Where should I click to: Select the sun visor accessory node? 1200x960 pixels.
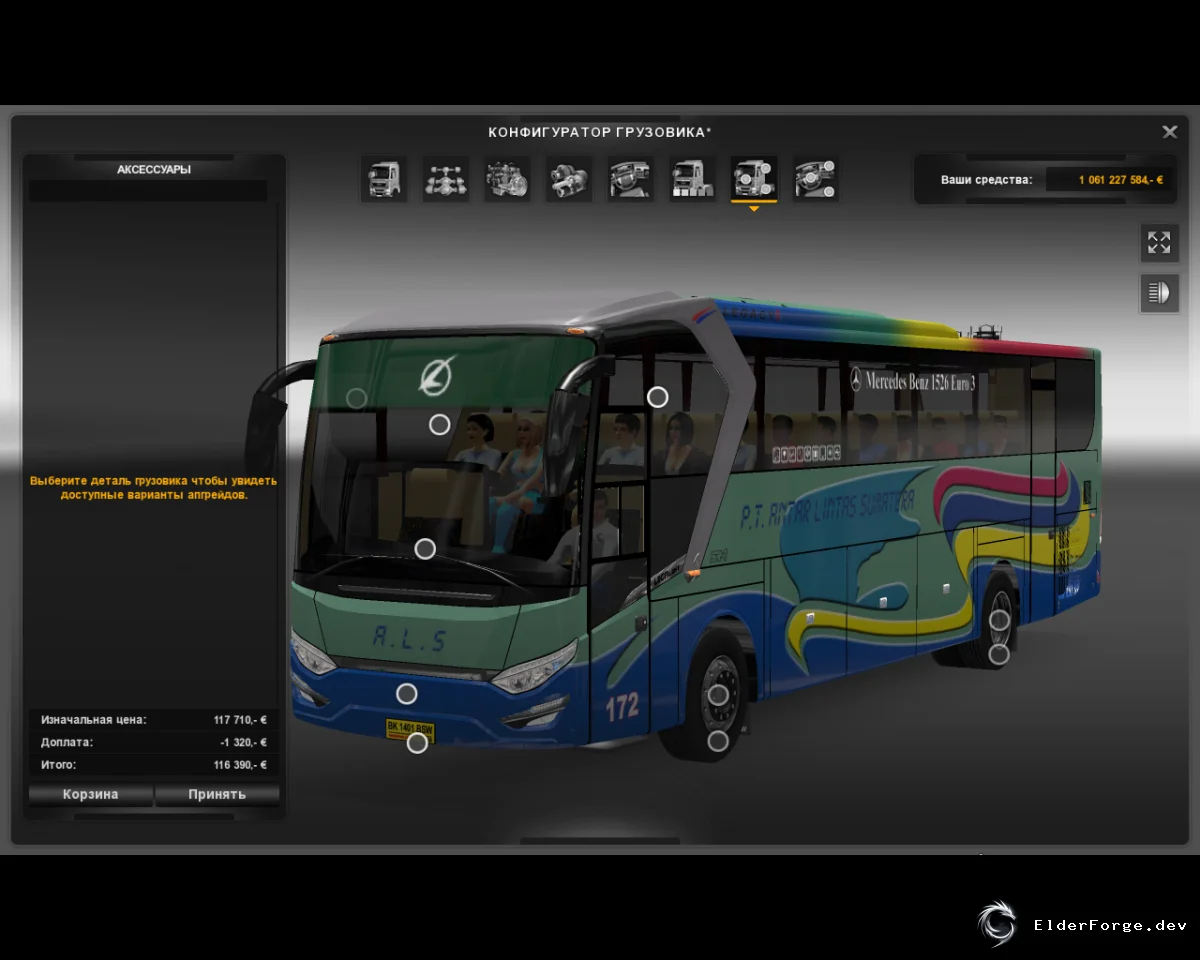coord(439,425)
